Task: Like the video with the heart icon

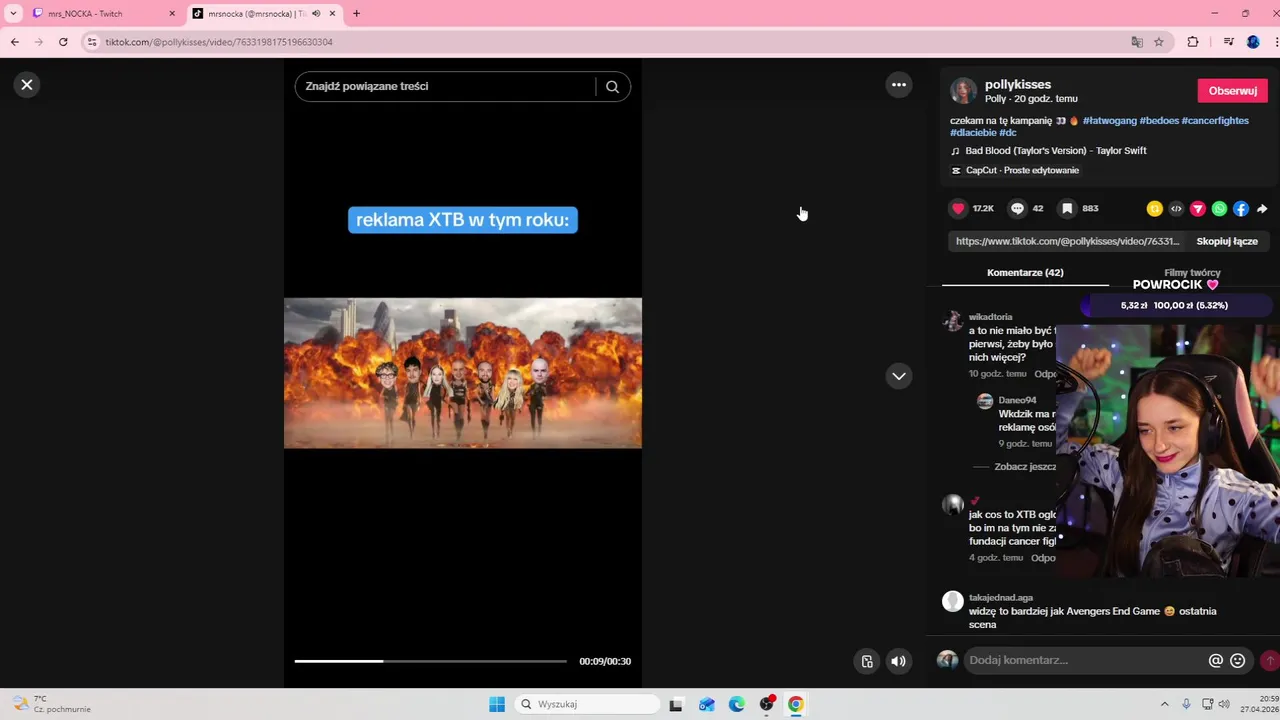Action: point(958,208)
